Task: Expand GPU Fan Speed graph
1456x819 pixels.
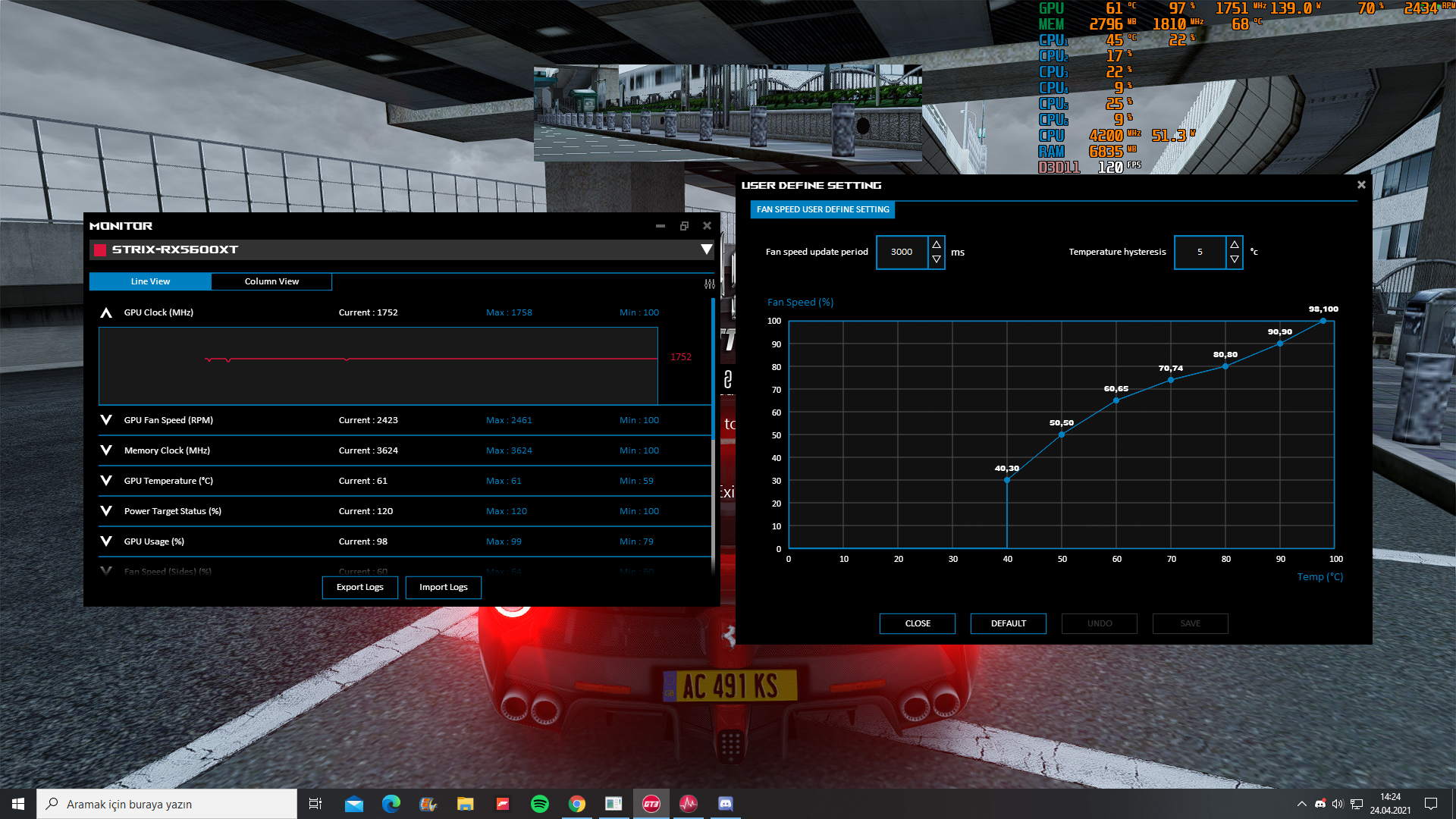Action: 106,420
